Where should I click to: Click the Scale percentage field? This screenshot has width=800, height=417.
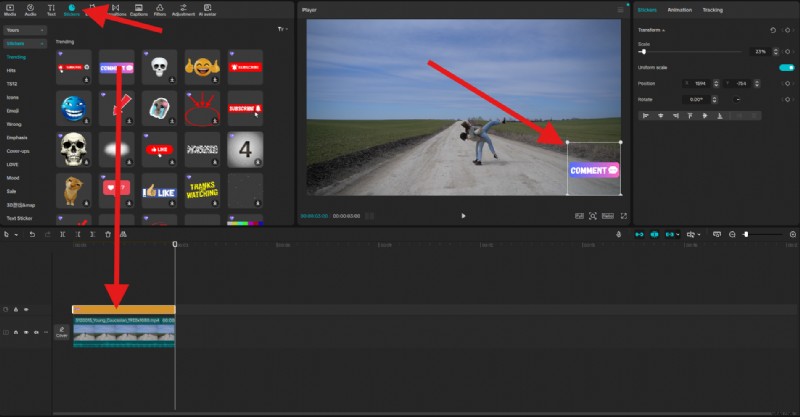pos(760,52)
